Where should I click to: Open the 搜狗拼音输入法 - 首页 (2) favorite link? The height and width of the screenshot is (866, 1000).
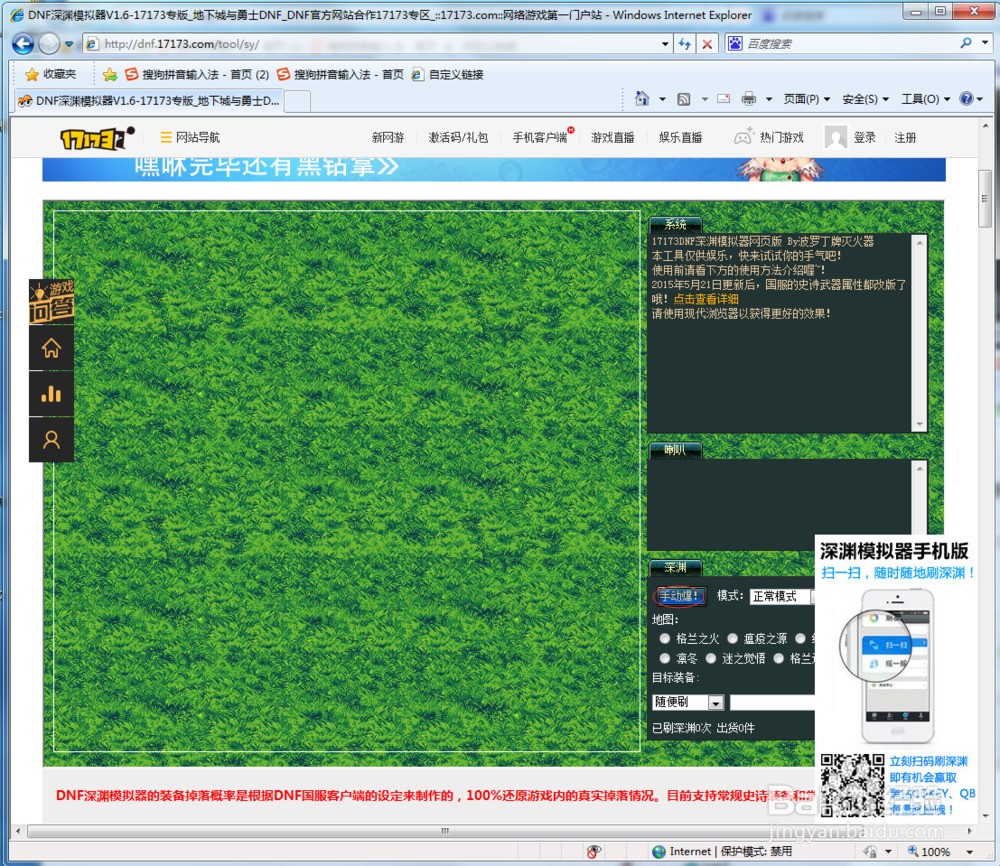196,75
